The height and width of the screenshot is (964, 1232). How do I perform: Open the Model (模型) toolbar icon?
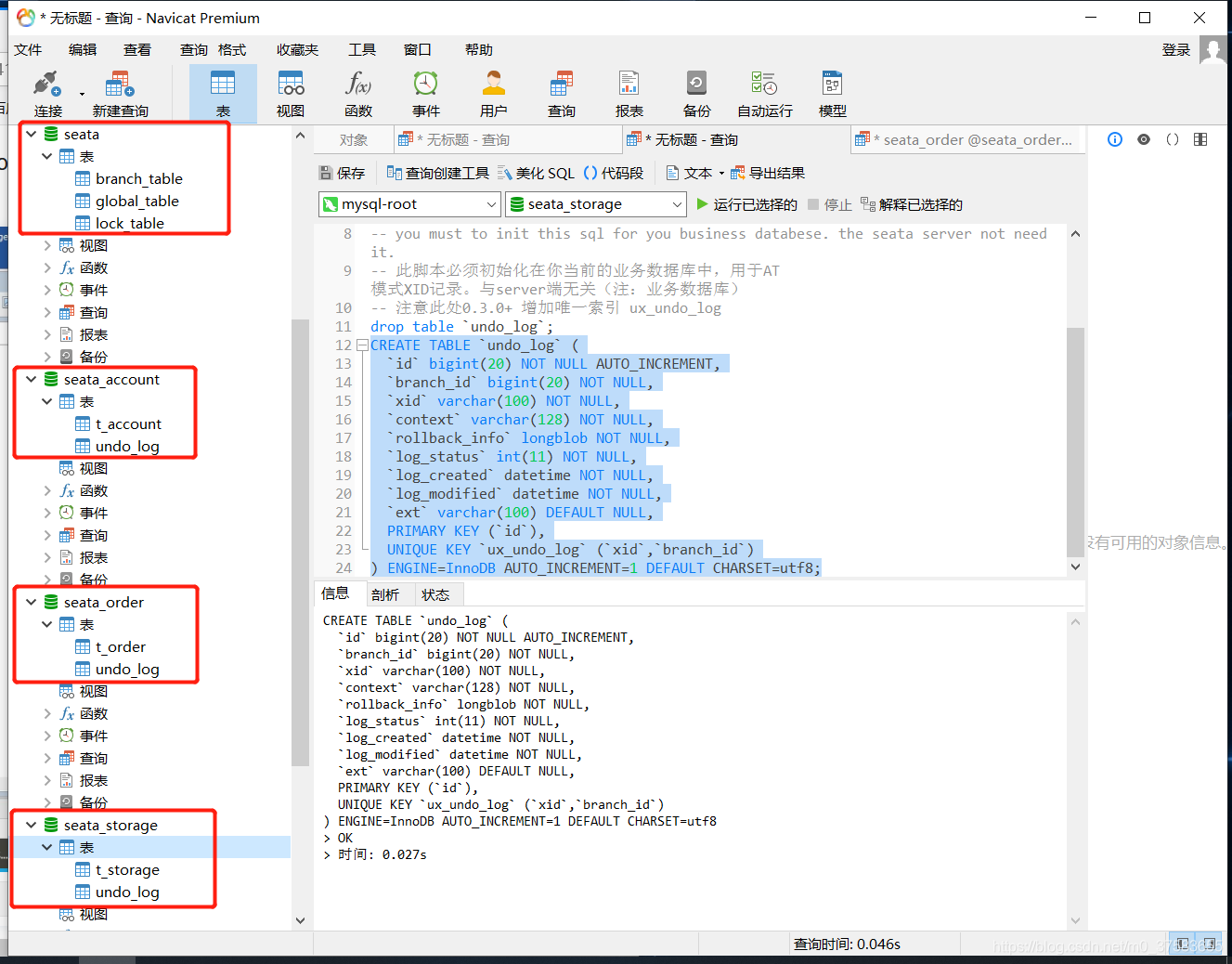coord(833,94)
